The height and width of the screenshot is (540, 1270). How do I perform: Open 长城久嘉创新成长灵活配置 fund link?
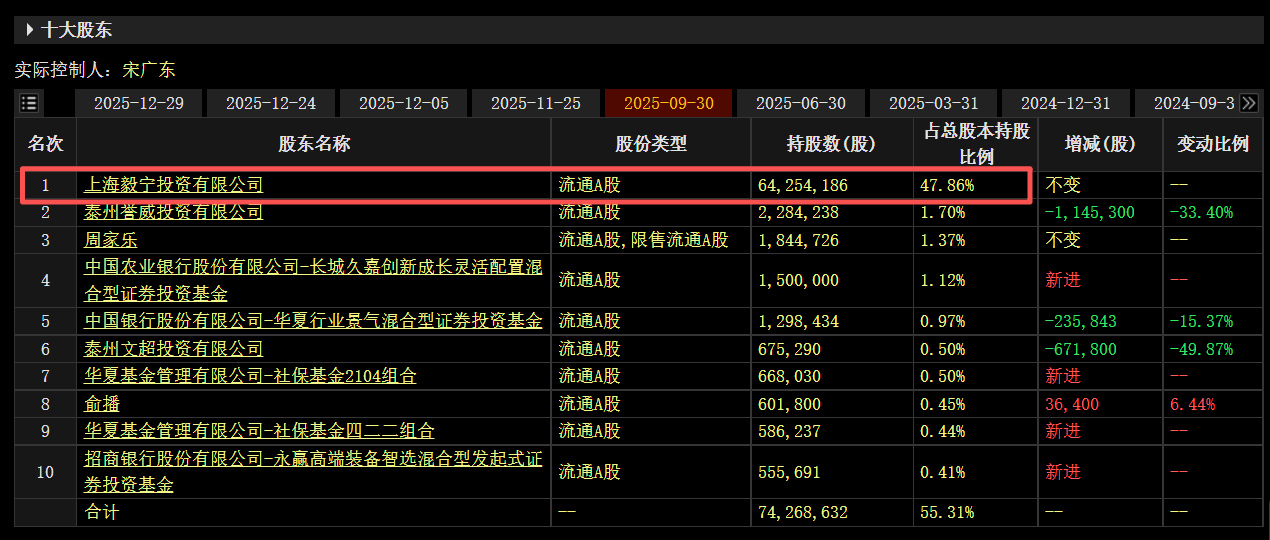click(313, 281)
